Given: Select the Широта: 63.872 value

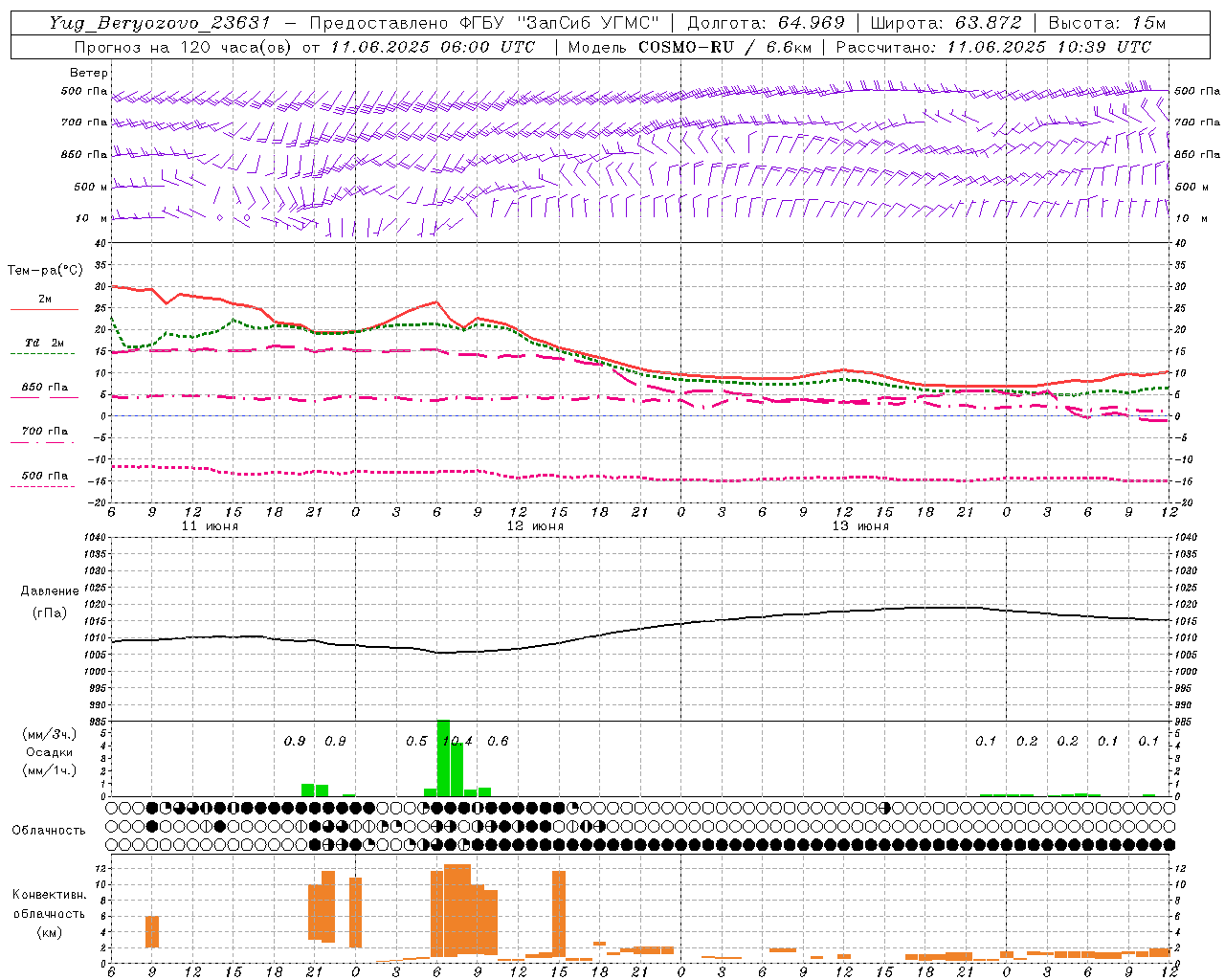Looking at the screenshot, I should (x=946, y=23).
